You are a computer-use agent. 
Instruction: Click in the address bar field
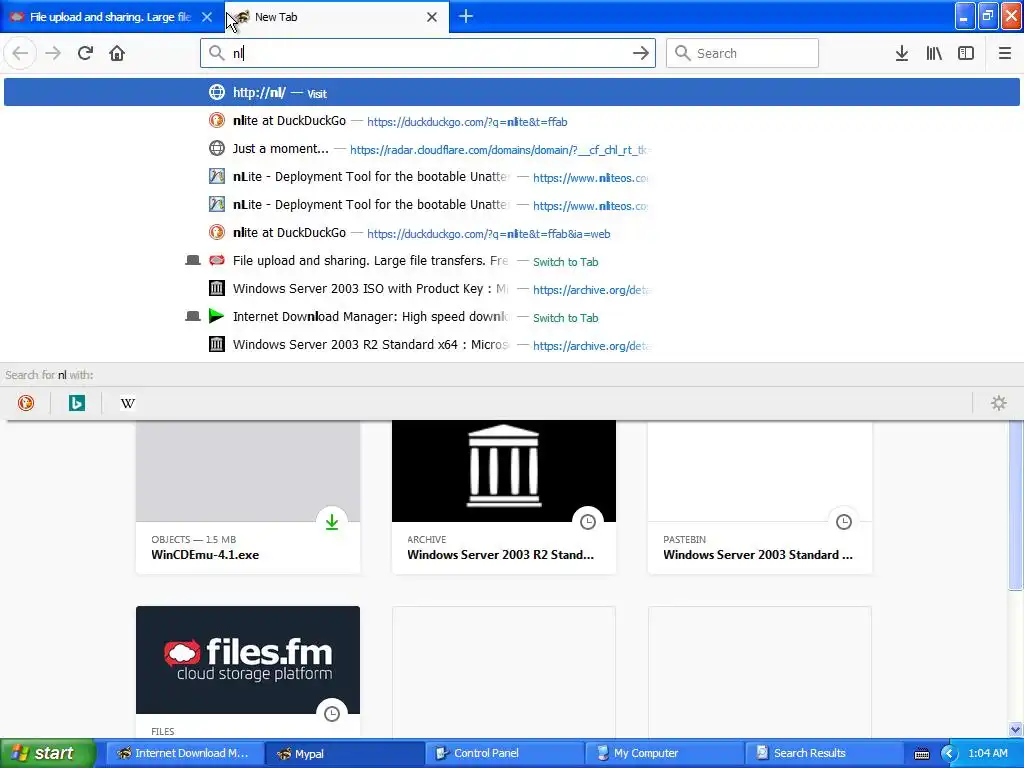click(428, 53)
